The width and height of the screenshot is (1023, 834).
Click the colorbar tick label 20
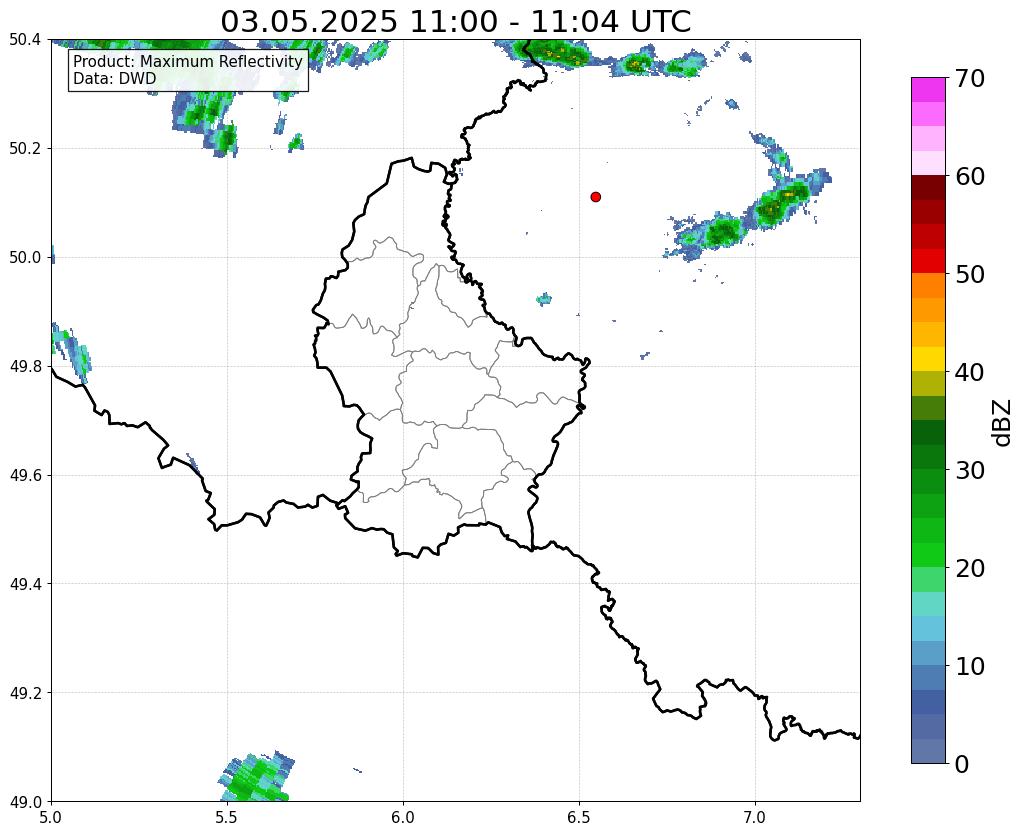coord(969,568)
